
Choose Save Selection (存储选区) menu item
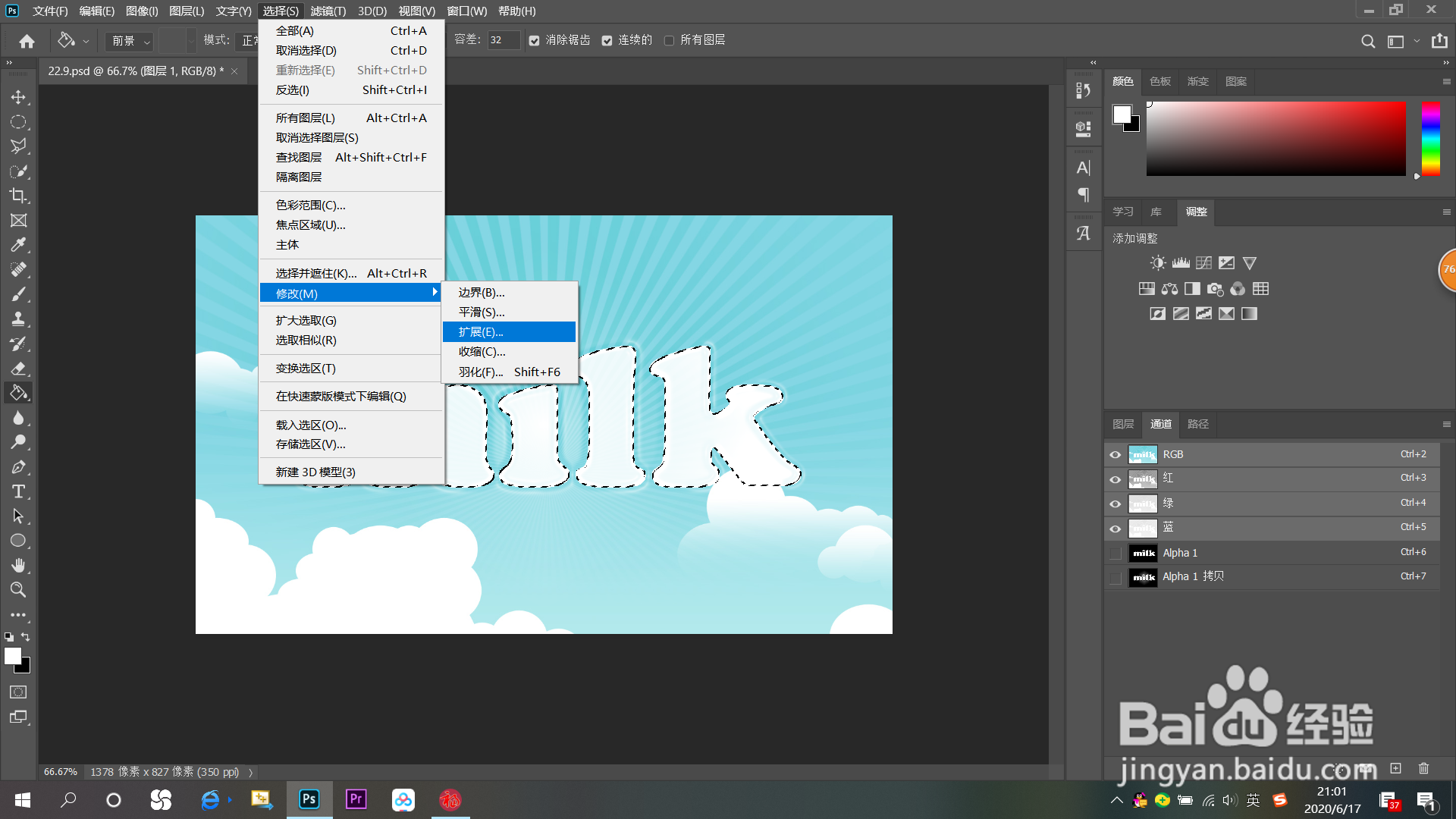351,444
